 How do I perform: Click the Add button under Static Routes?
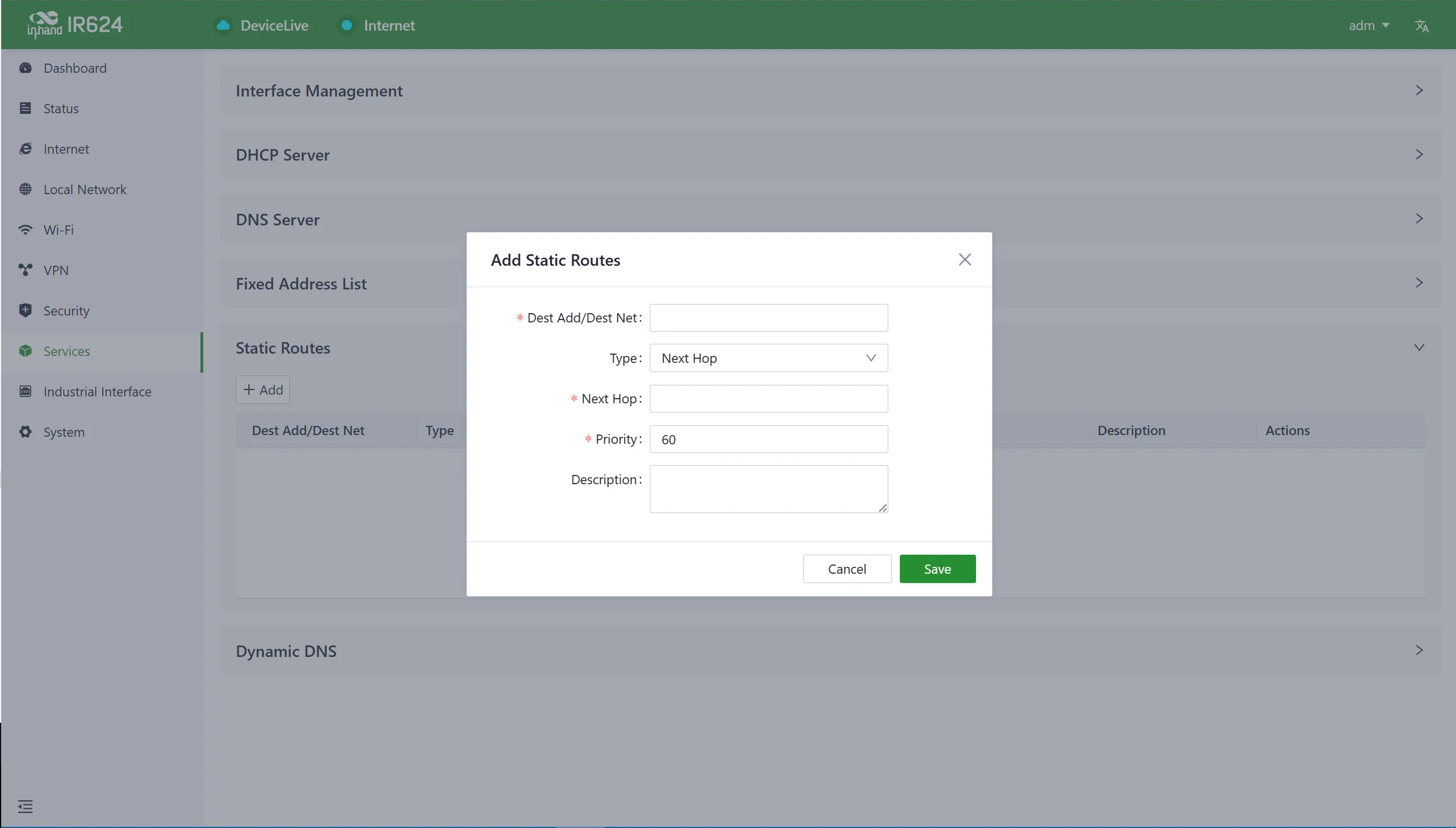[x=263, y=390]
